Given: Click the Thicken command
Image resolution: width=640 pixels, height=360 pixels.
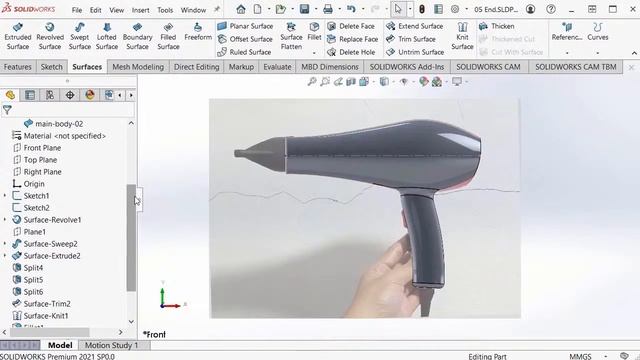Looking at the screenshot, I should point(497,26).
